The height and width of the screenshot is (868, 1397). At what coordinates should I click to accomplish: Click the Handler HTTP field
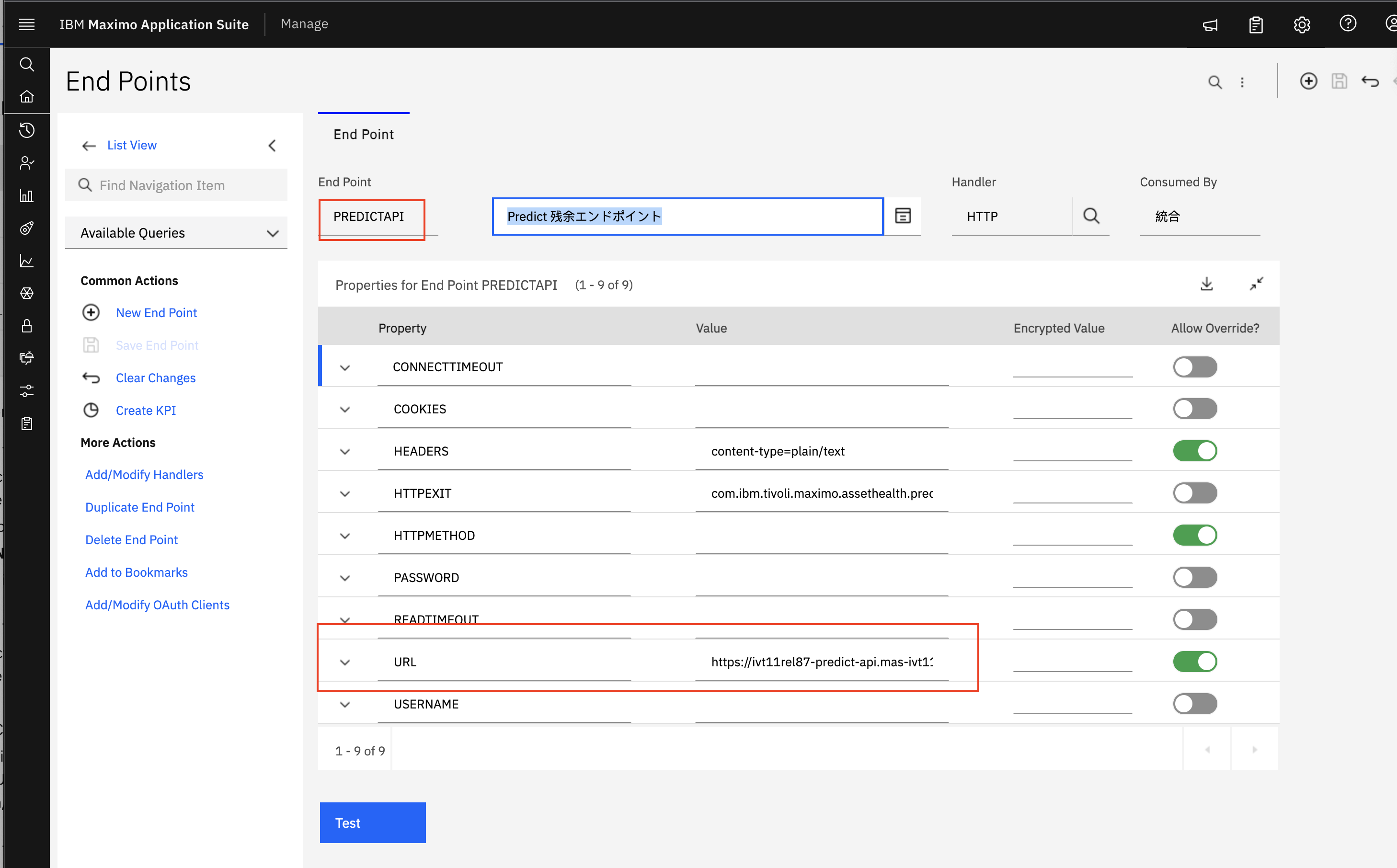click(1011, 216)
